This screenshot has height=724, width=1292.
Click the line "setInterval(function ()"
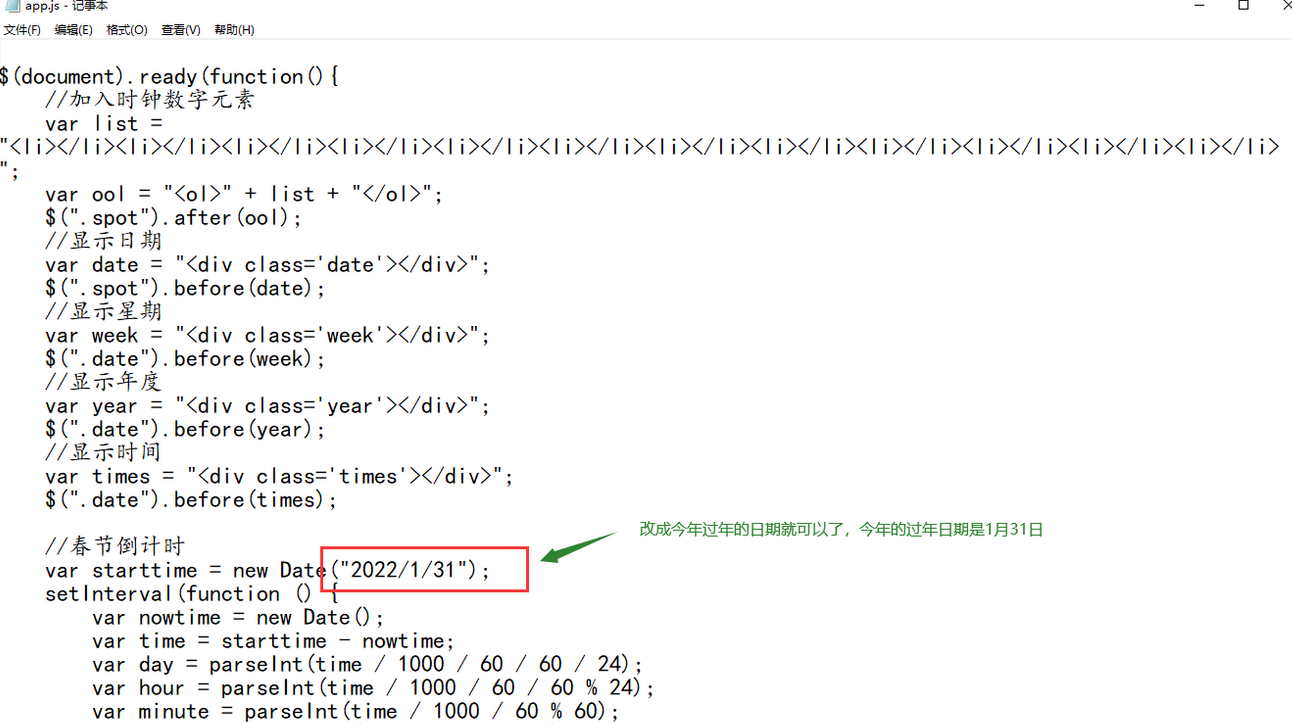coord(192,594)
